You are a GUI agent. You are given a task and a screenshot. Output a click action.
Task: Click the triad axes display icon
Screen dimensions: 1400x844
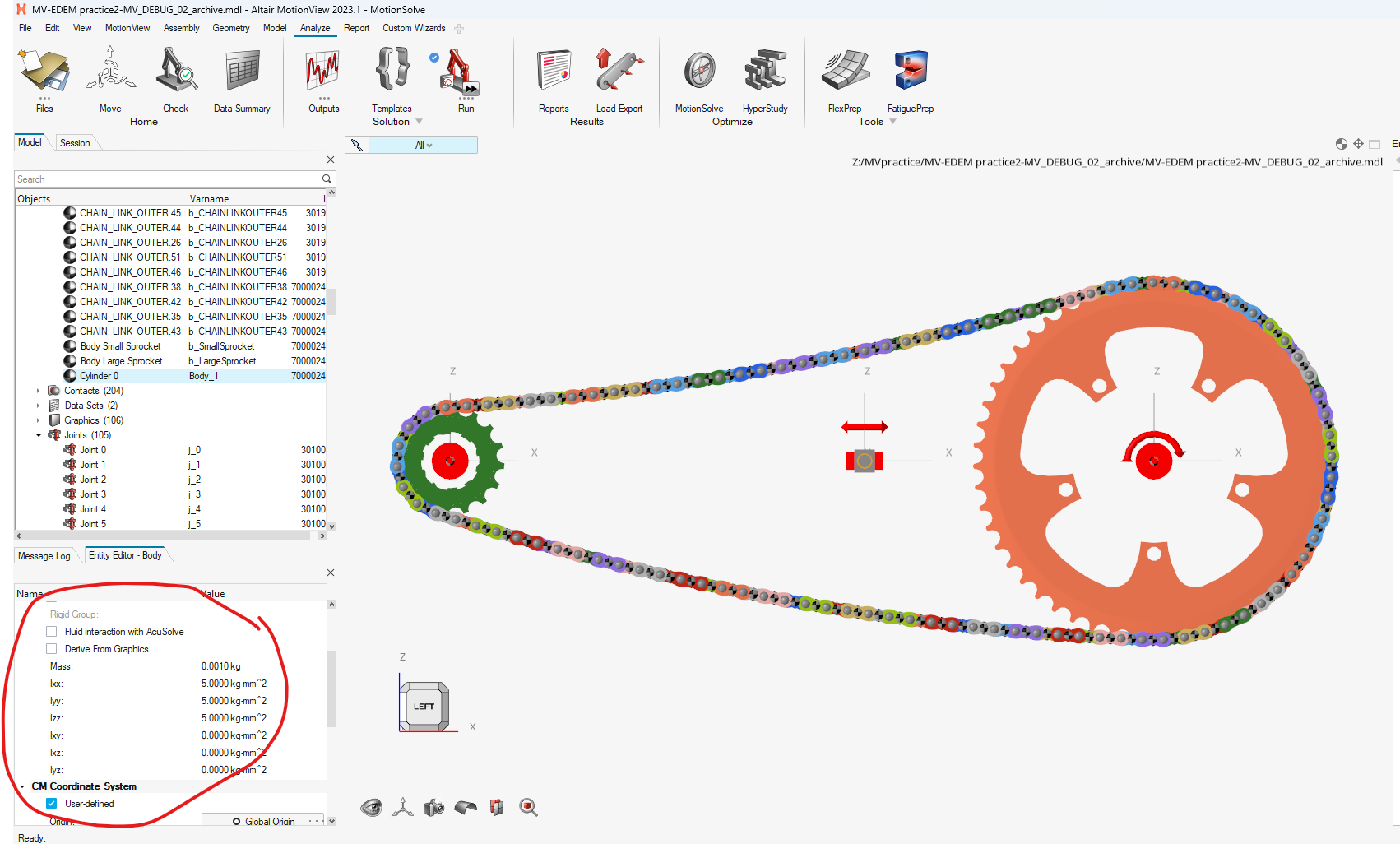(403, 807)
